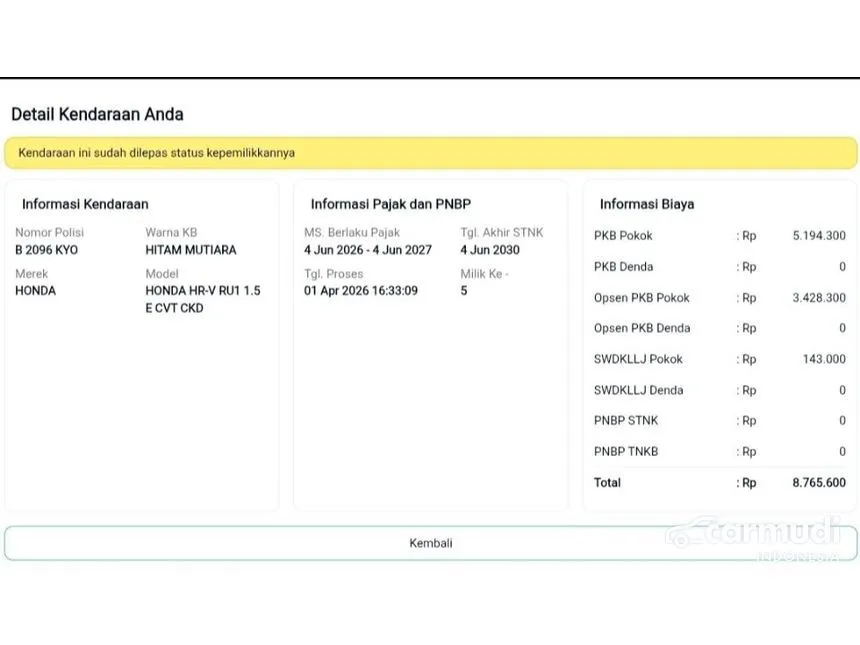Click the Detail Kendaraan Anda heading
Viewport: 860px width, 645px height.
[x=97, y=114]
